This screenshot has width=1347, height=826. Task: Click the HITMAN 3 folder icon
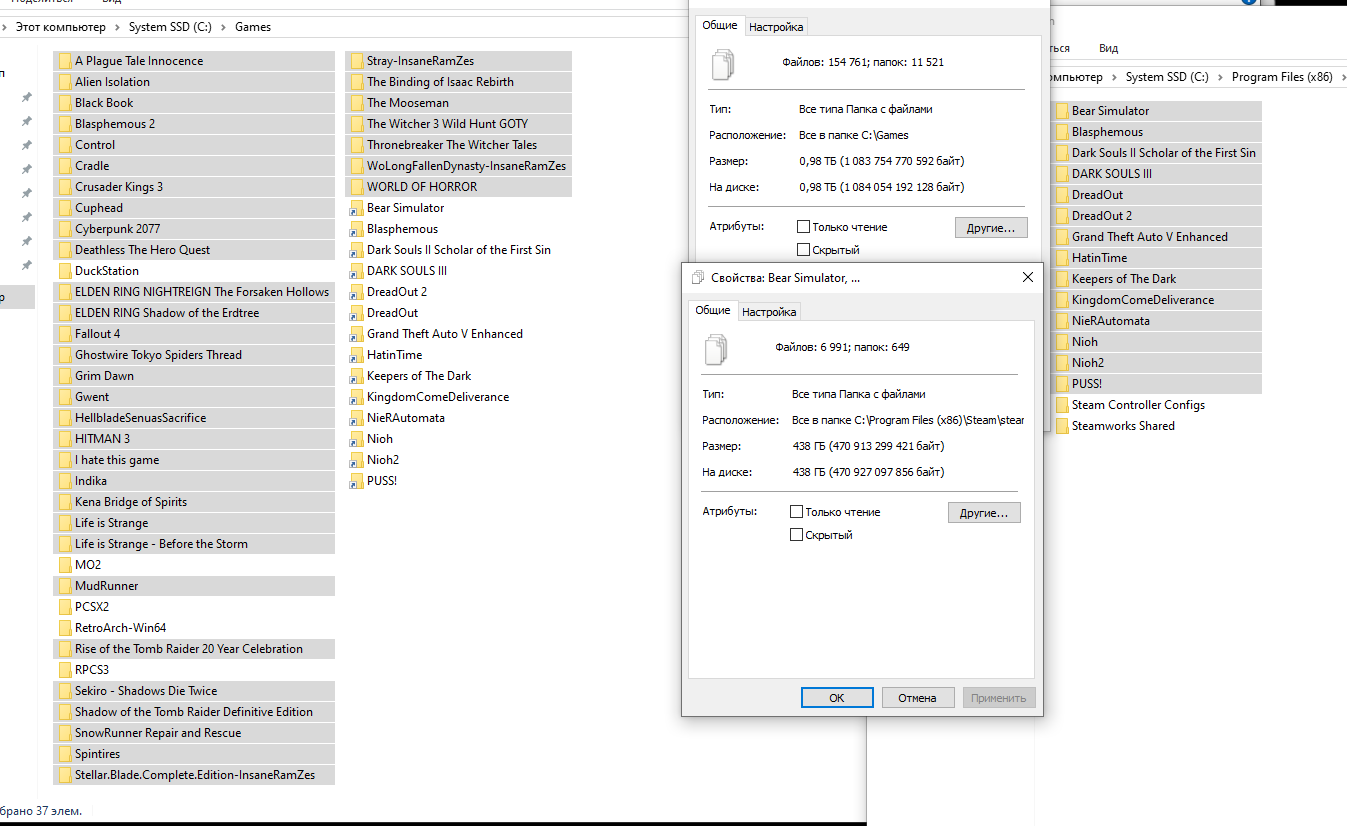65,439
